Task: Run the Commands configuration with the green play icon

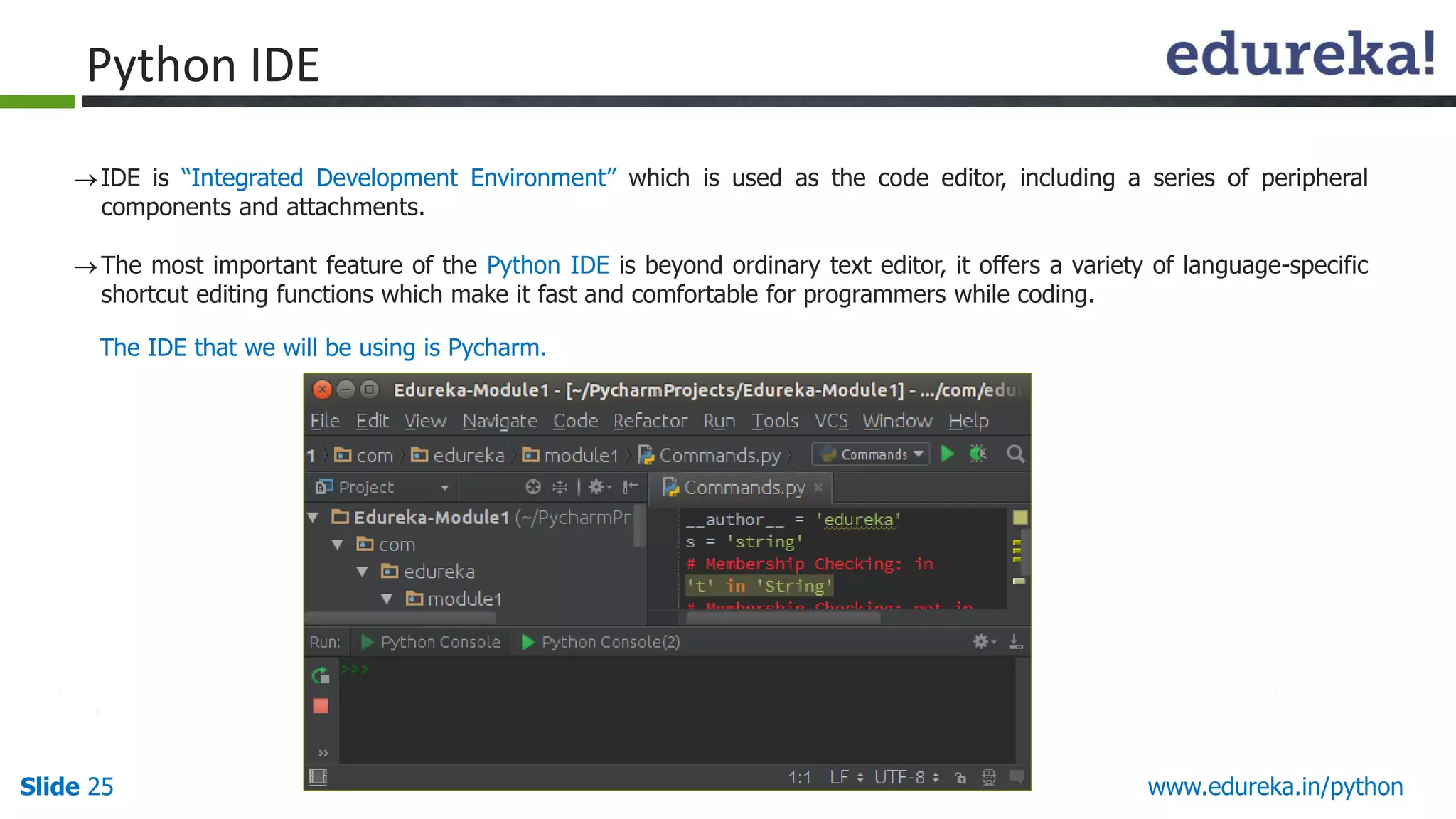Action: coord(947,454)
